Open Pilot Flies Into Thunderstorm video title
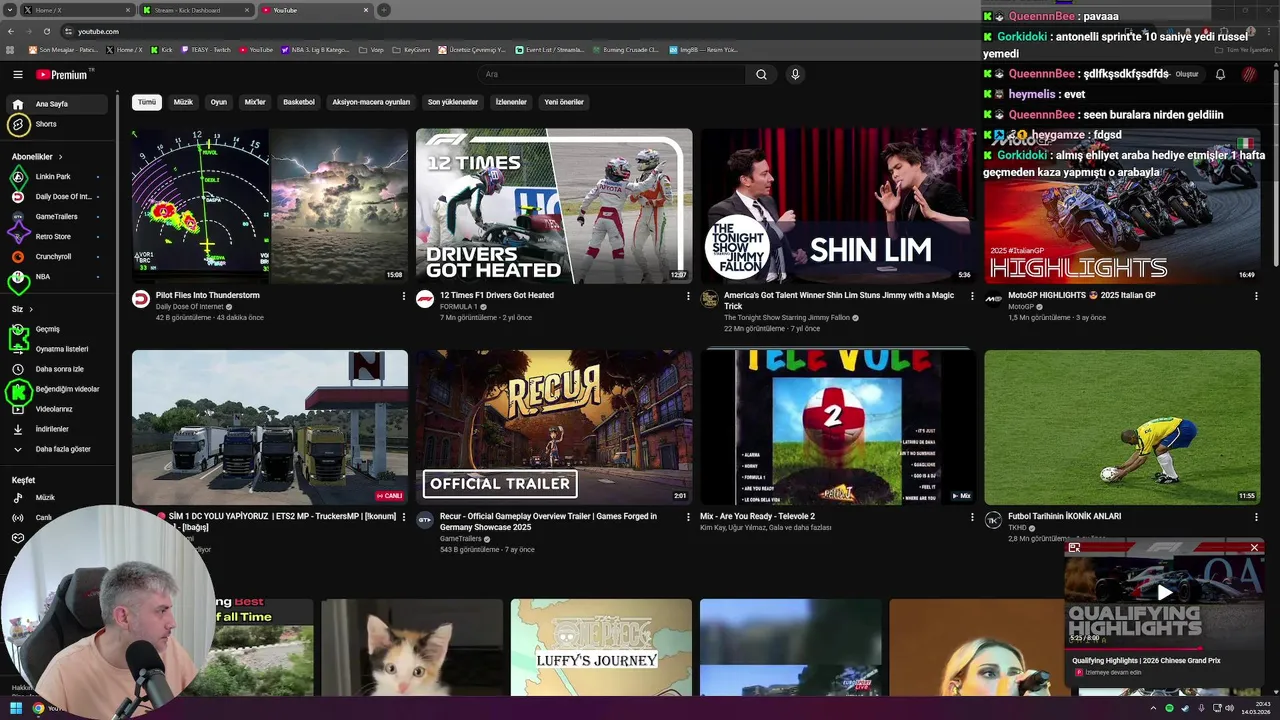The height and width of the screenshot is (720, 1280). click(x=208, y=296)
